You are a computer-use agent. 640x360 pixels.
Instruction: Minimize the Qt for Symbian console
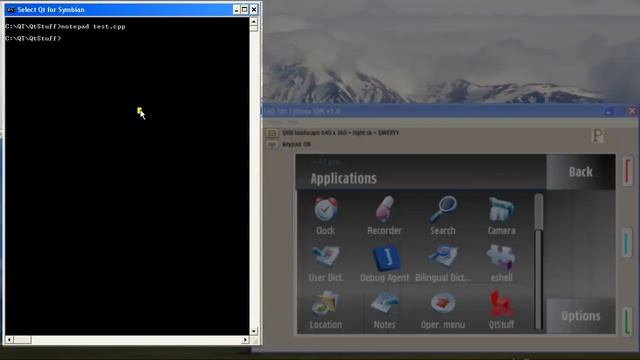[x=236, y=9]
